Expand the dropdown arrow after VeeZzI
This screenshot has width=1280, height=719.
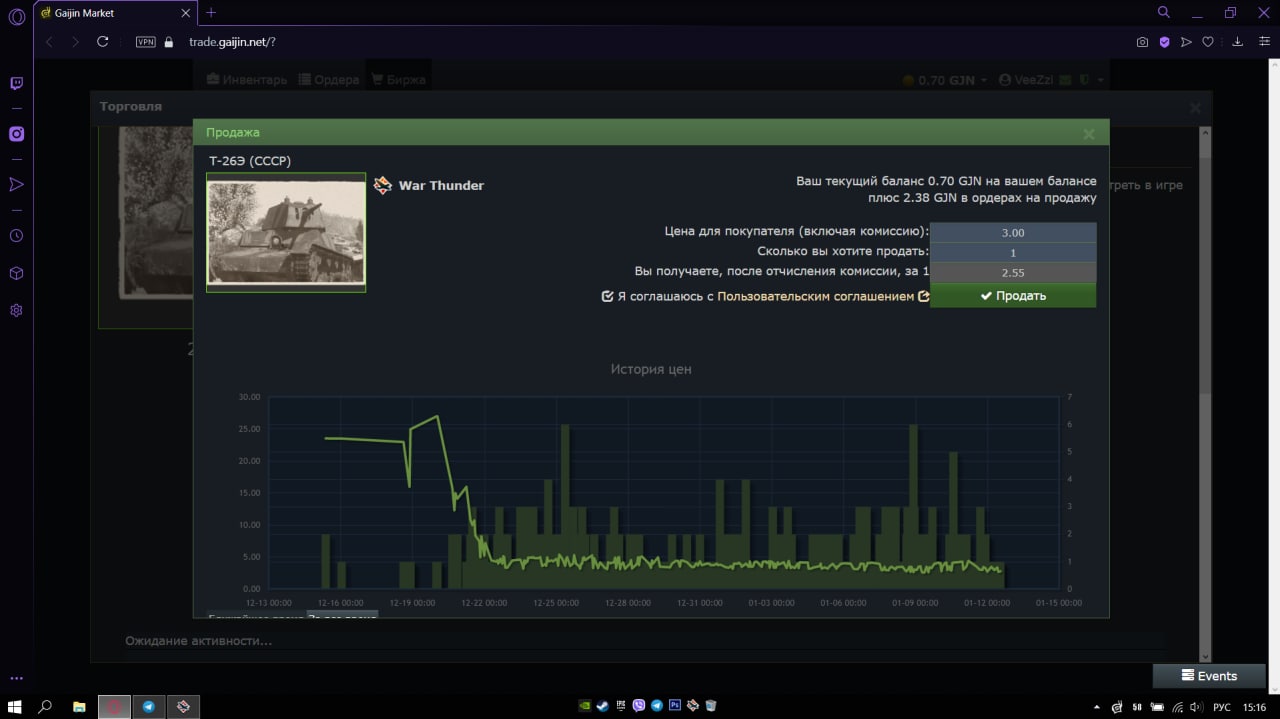pos(1101,80)
